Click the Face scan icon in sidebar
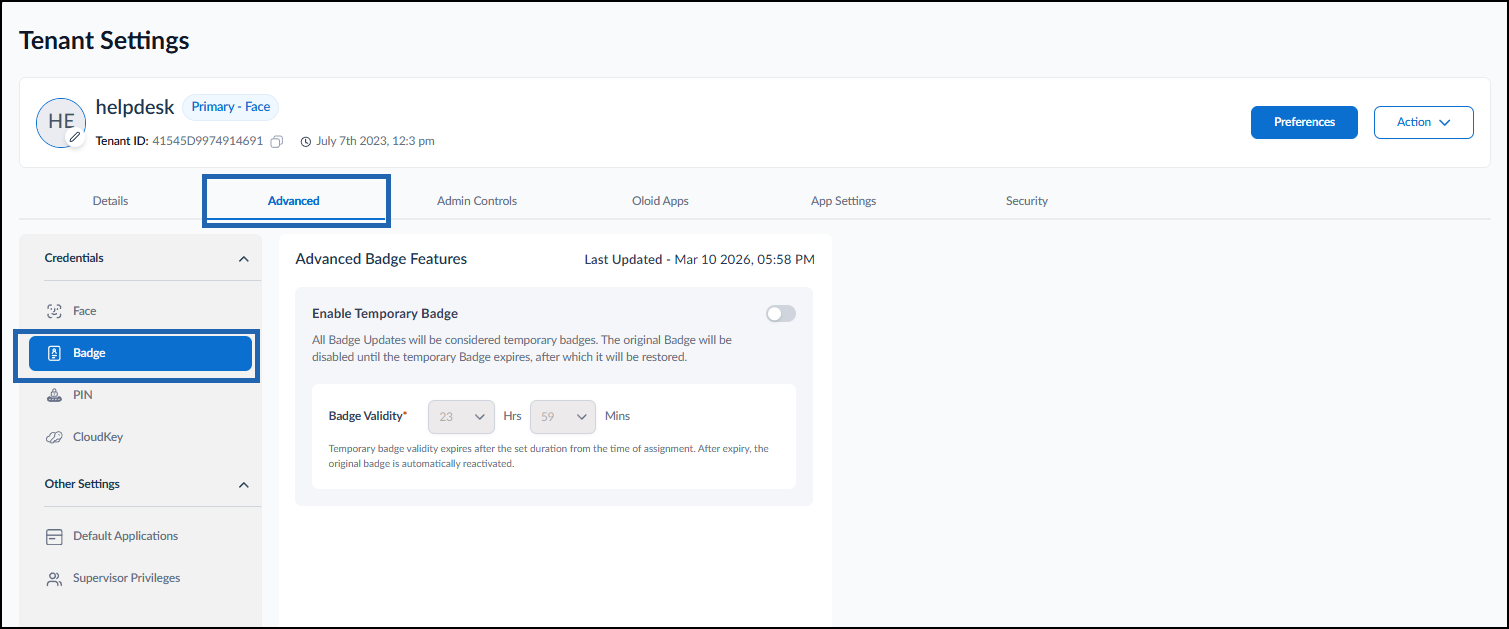This screenshot has height=629, width=1509. (x=55, y=311)
